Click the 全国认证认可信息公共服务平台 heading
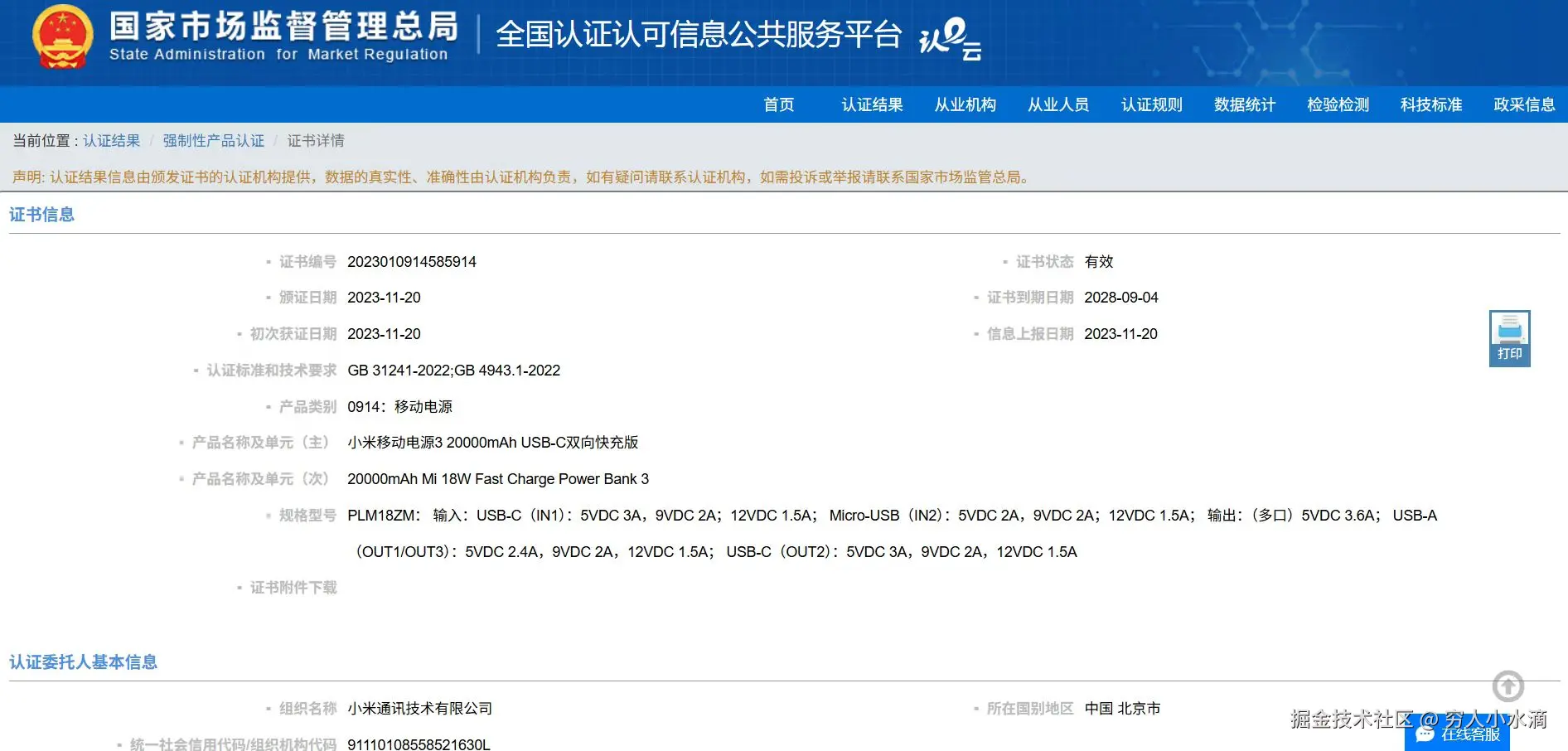Viewport: 1568px width, 751px height. pos(699,35)
